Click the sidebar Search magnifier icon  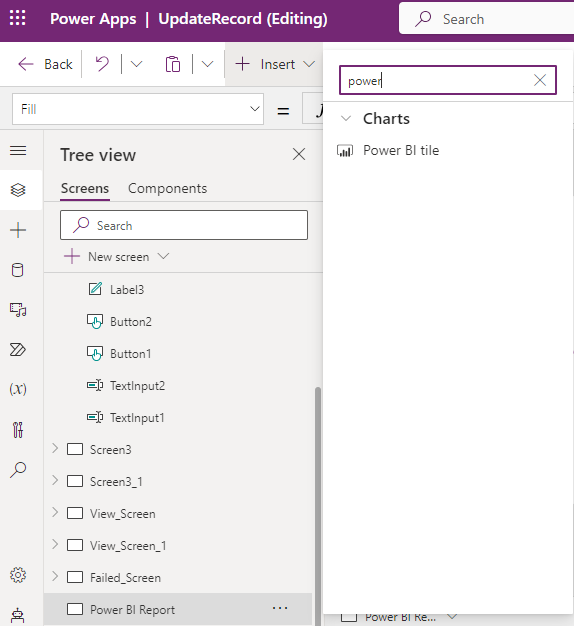click(18, 470)
